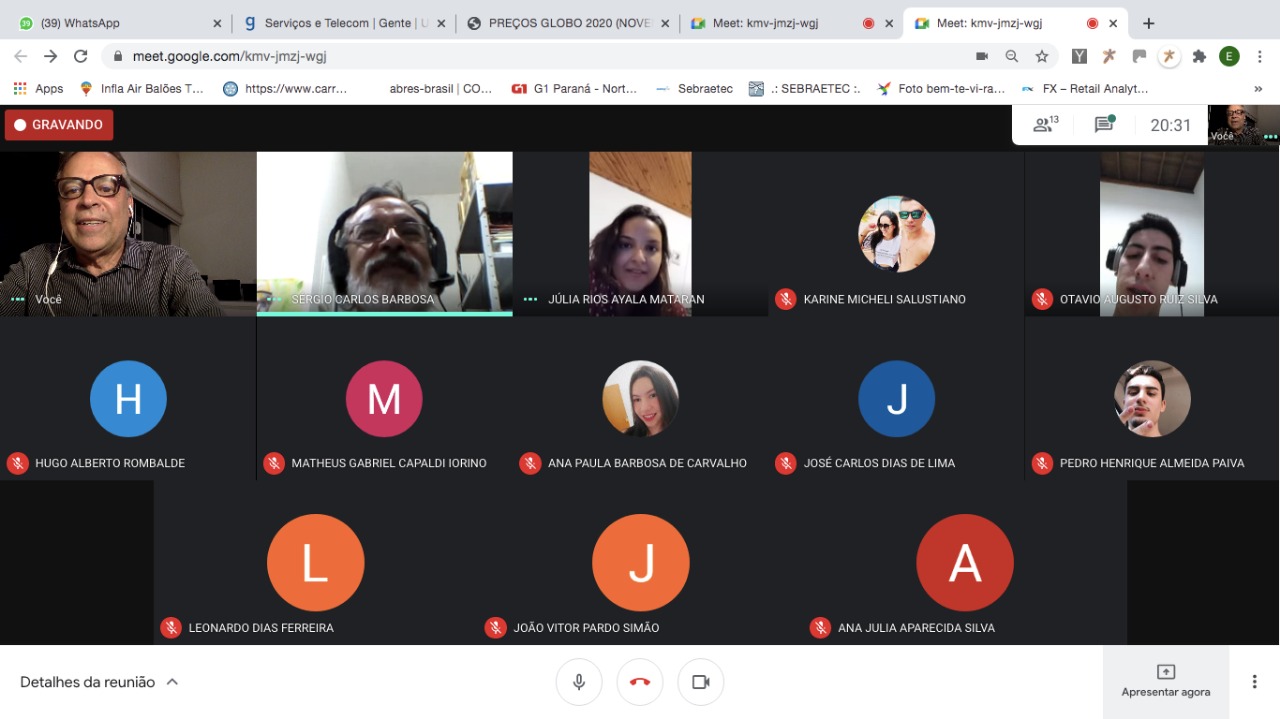Click the browser reload icon
The image size is (1280, 719).
click(80, 57)
